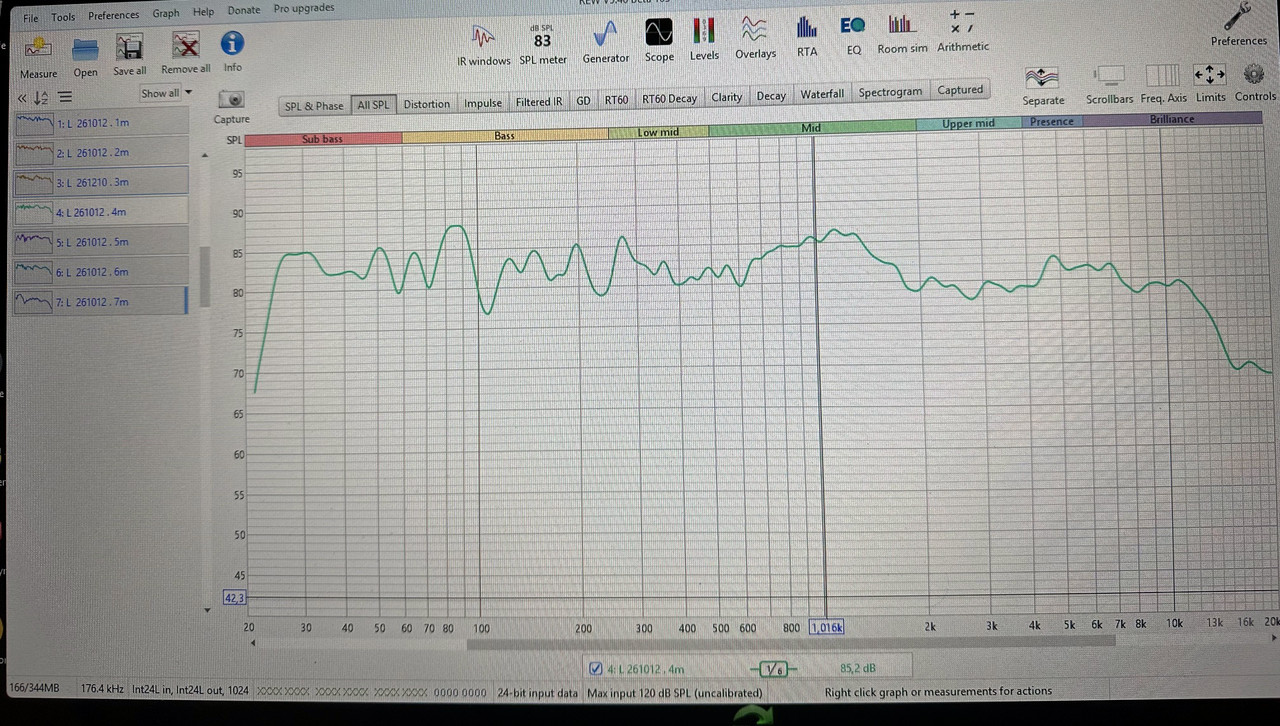1280x726 pixels.
Task: Open the measurement sort order menu
Action: (x=42, y=97)
